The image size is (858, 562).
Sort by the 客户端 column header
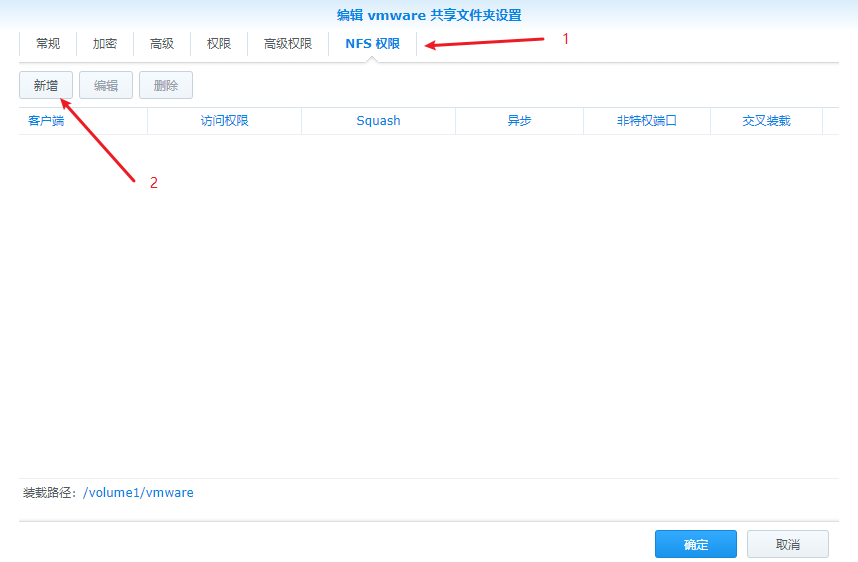click(83, 121)
